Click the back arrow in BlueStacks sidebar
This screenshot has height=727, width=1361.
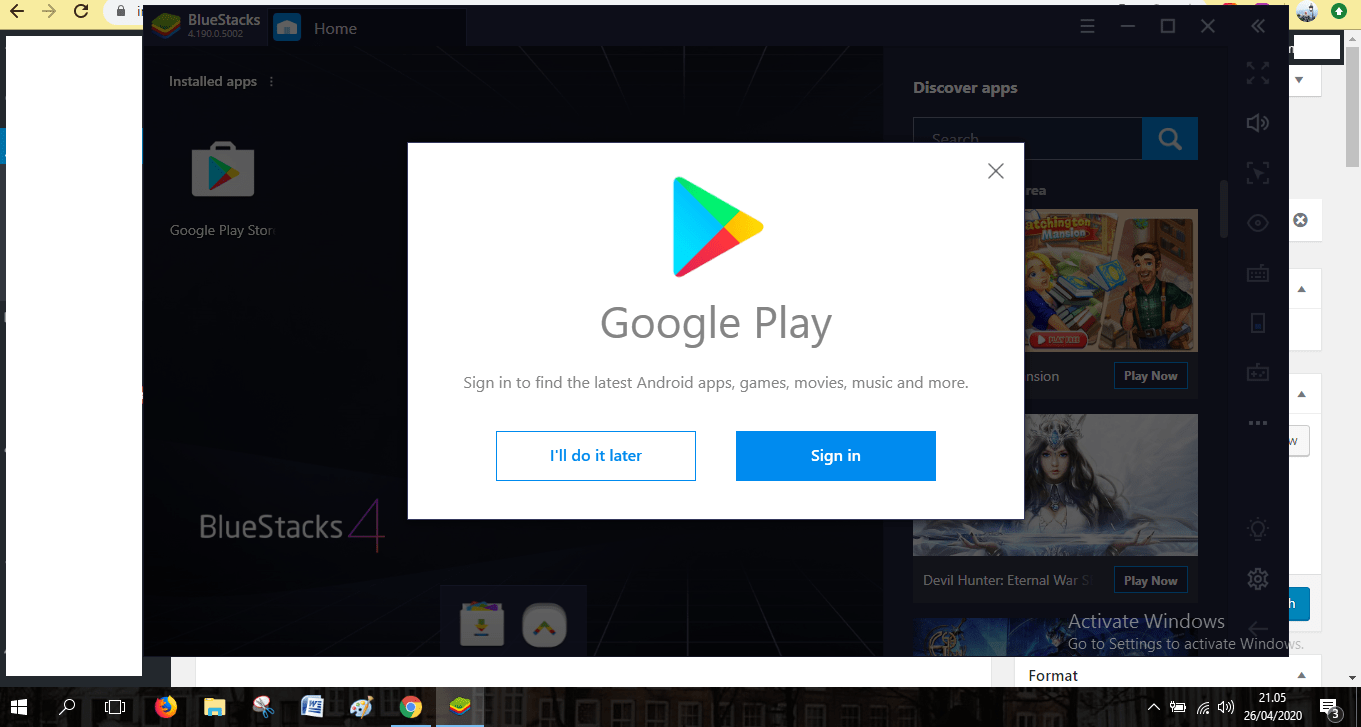tap(1258, 628)
